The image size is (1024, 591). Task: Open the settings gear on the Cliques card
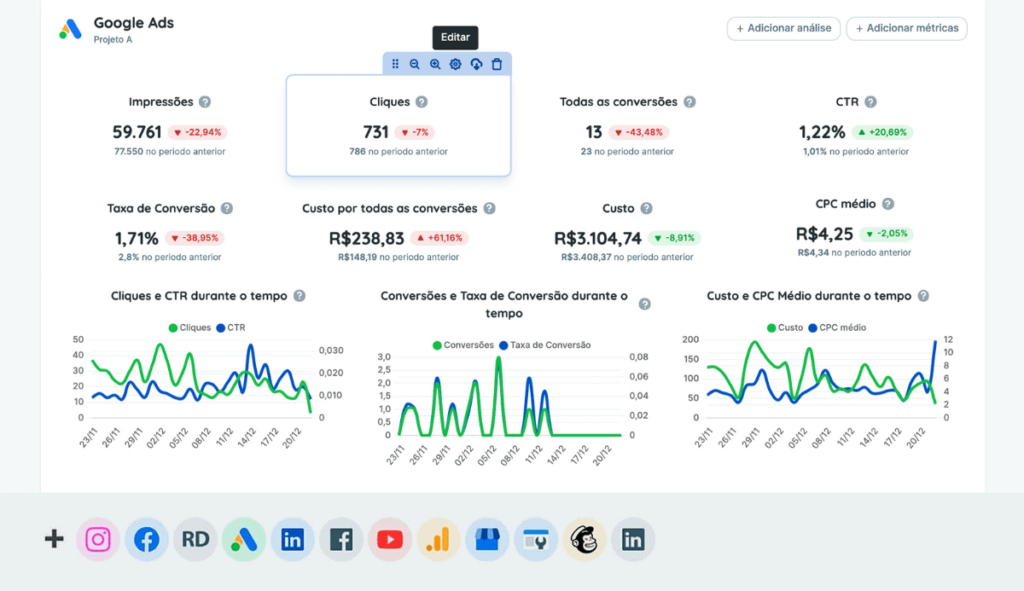tap(455, 63)
